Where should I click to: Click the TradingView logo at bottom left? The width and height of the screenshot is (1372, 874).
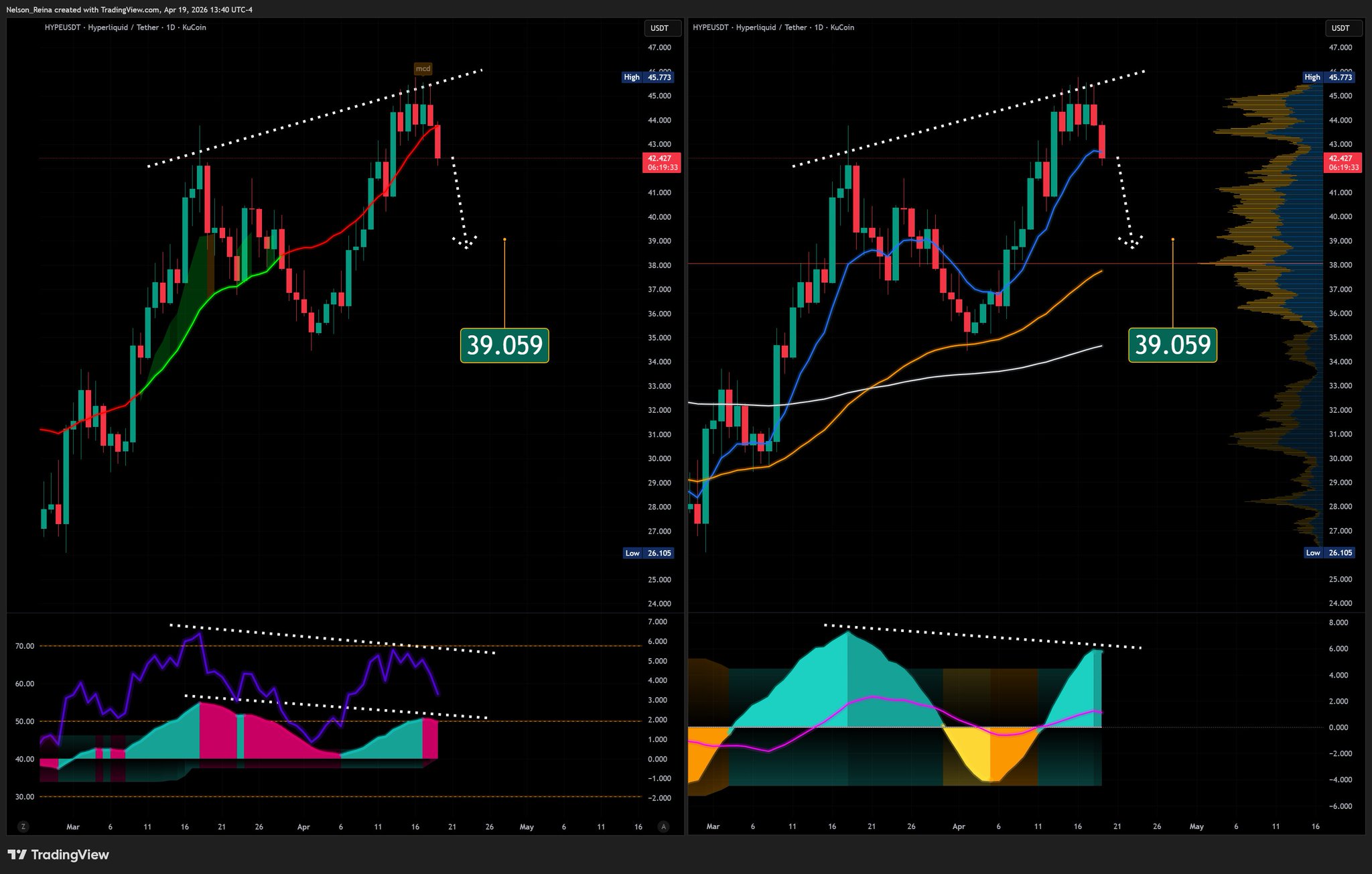pyautogui.click(x=58, y=855)
